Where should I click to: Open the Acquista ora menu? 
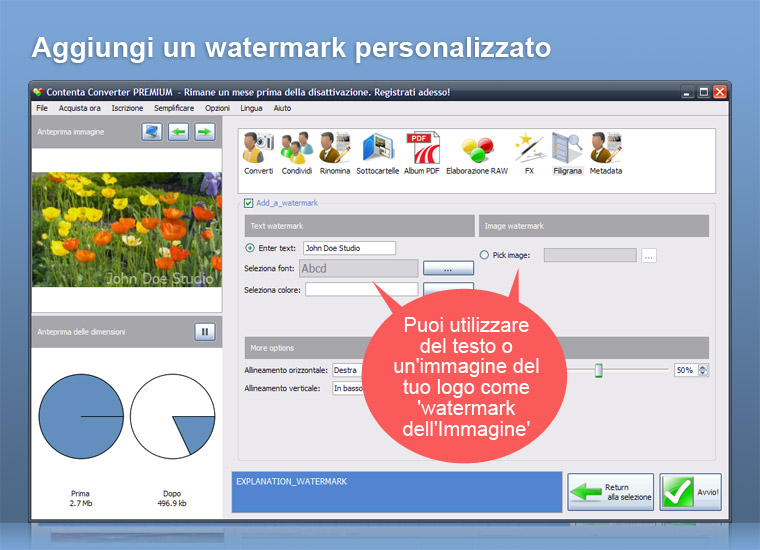click(x=79, y=108)
